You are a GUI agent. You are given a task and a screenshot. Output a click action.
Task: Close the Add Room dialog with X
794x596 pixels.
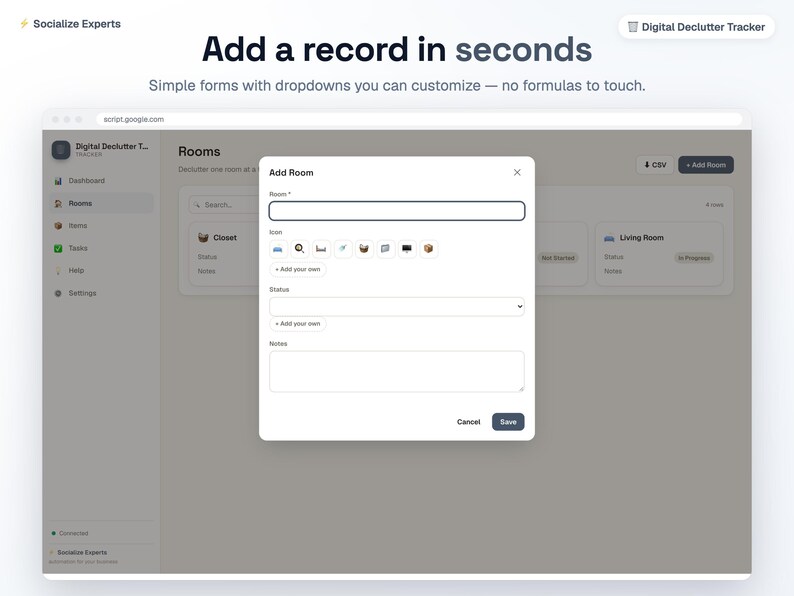tap(517, 172)
